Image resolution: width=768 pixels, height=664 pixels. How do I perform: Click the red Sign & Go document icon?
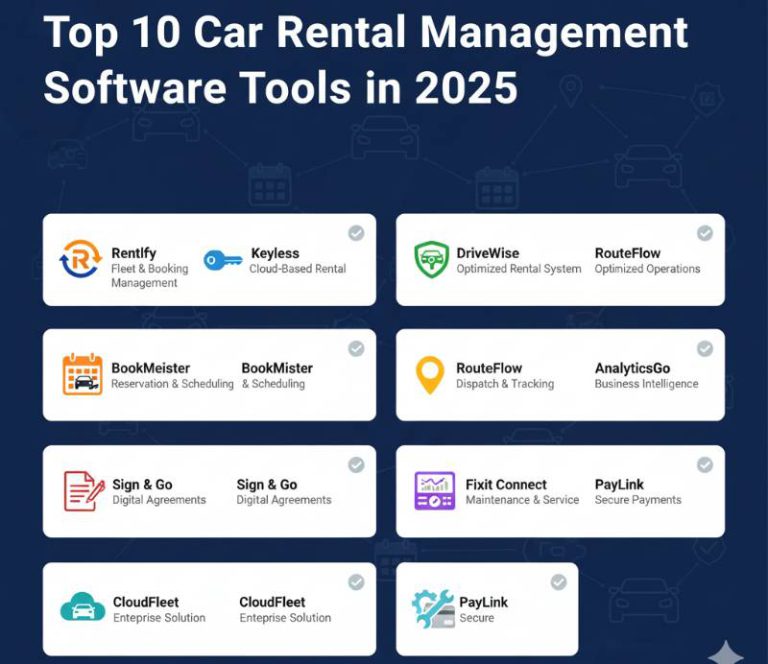(x=84, y=491)
